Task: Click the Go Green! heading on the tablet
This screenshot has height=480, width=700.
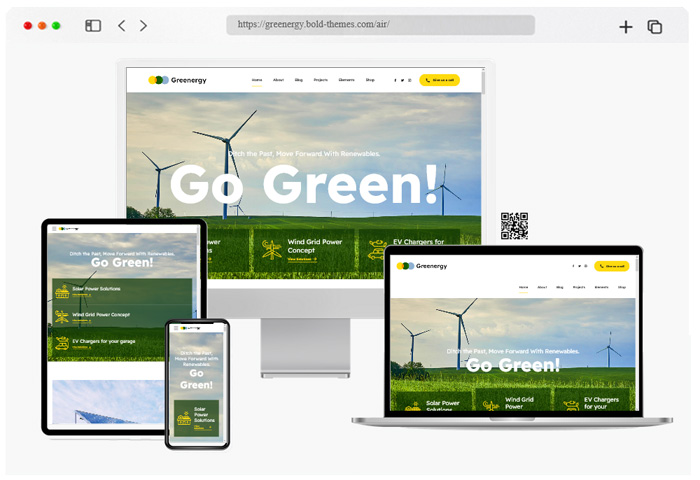Action: pyautogui.click(x=122, y=263)
